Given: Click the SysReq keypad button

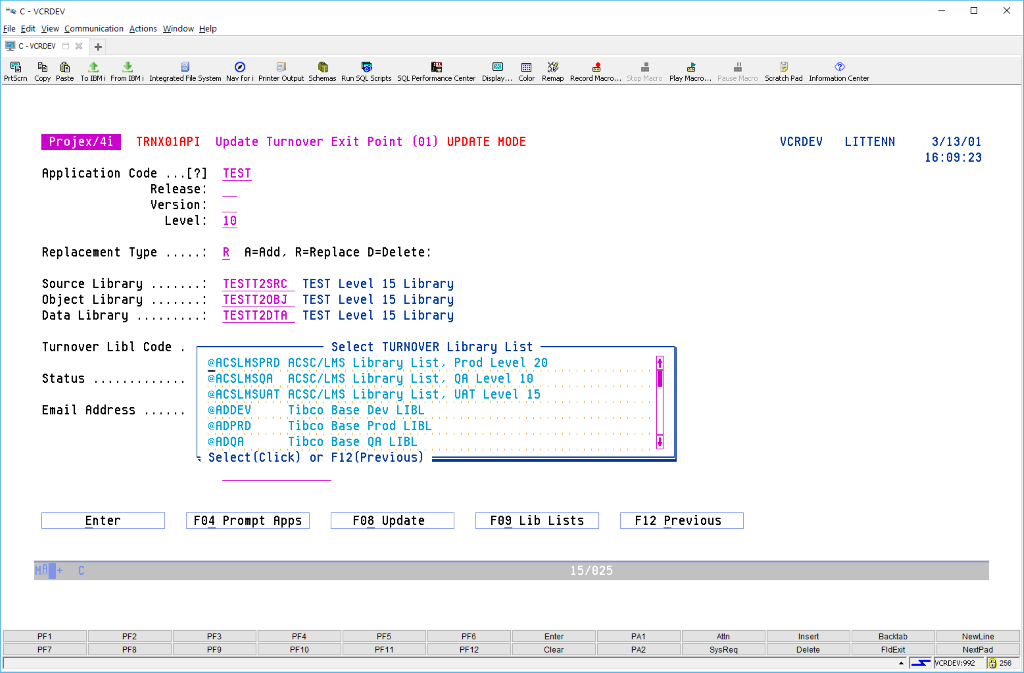Looking at the screenshot, I should [724, 650].
